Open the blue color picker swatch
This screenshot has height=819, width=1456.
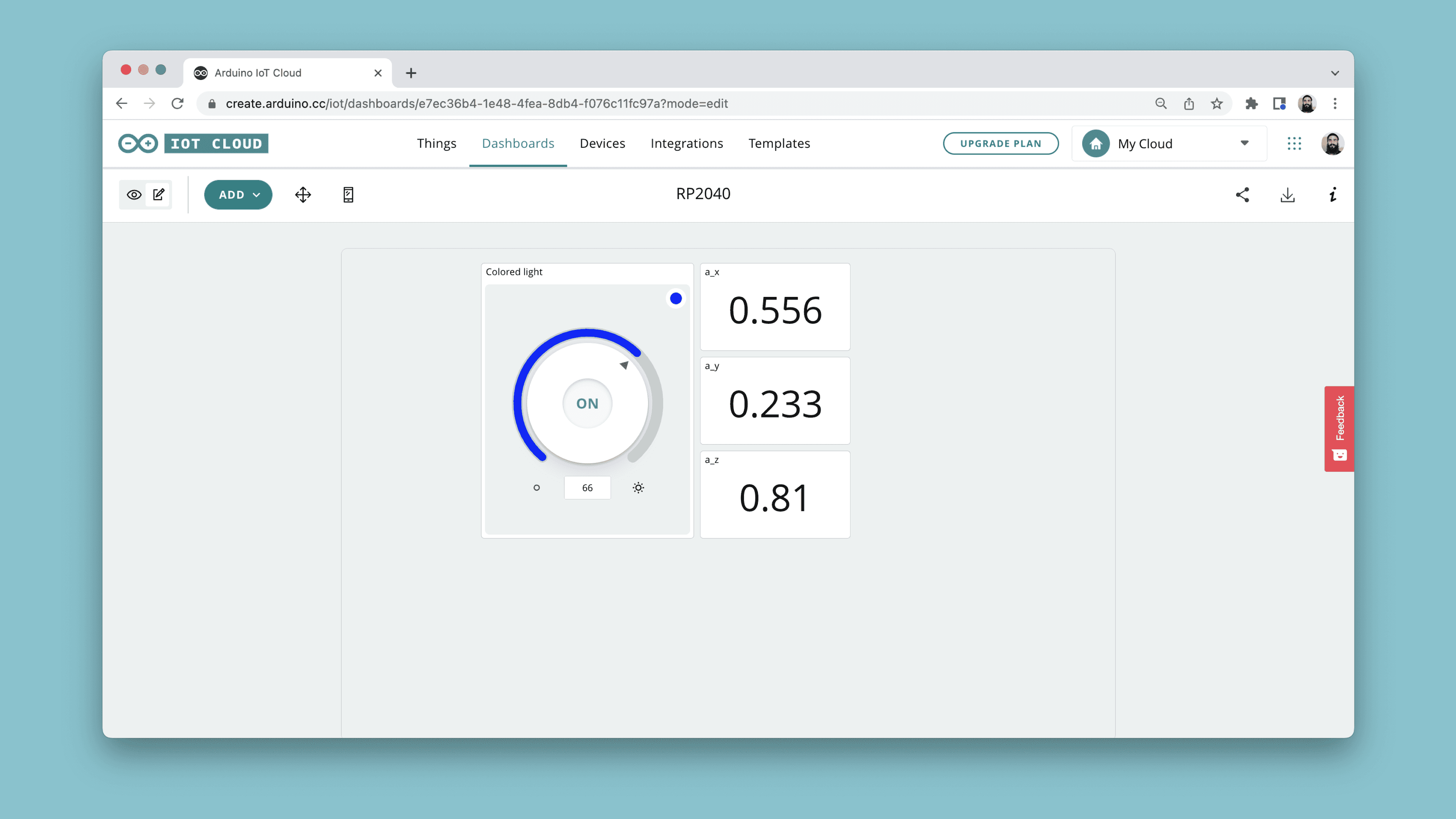675,298
